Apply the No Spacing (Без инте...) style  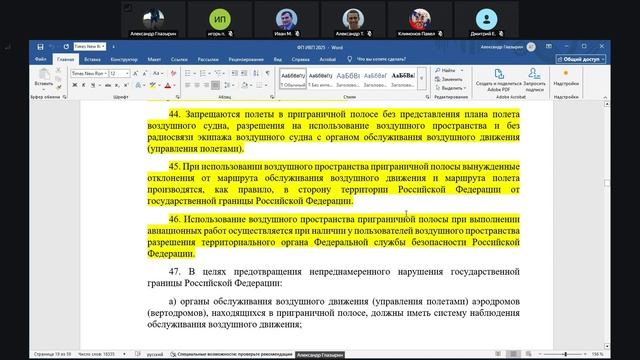point(320,78)
